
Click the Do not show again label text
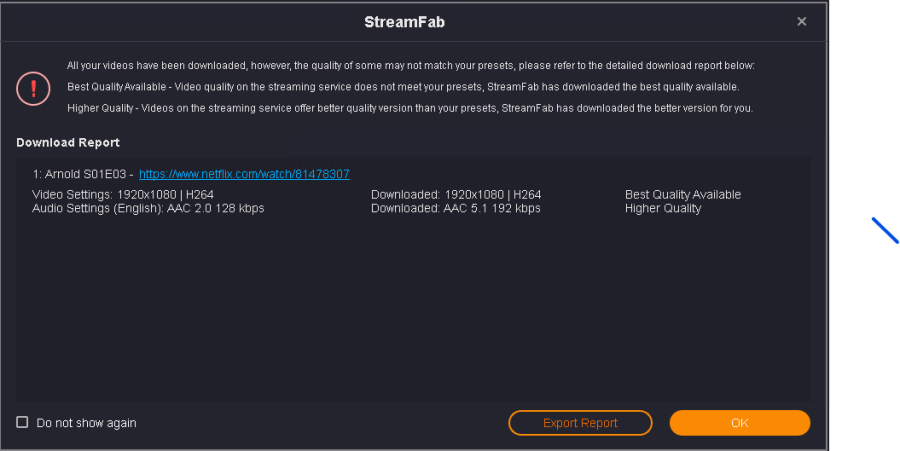[86, 423]
